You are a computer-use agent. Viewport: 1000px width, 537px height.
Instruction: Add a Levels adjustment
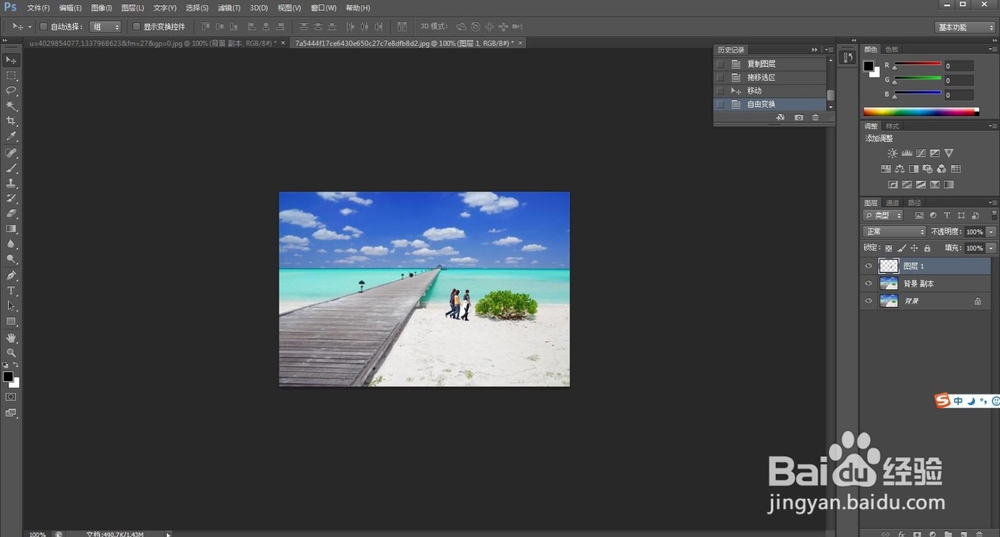click(x=906, y=153)
